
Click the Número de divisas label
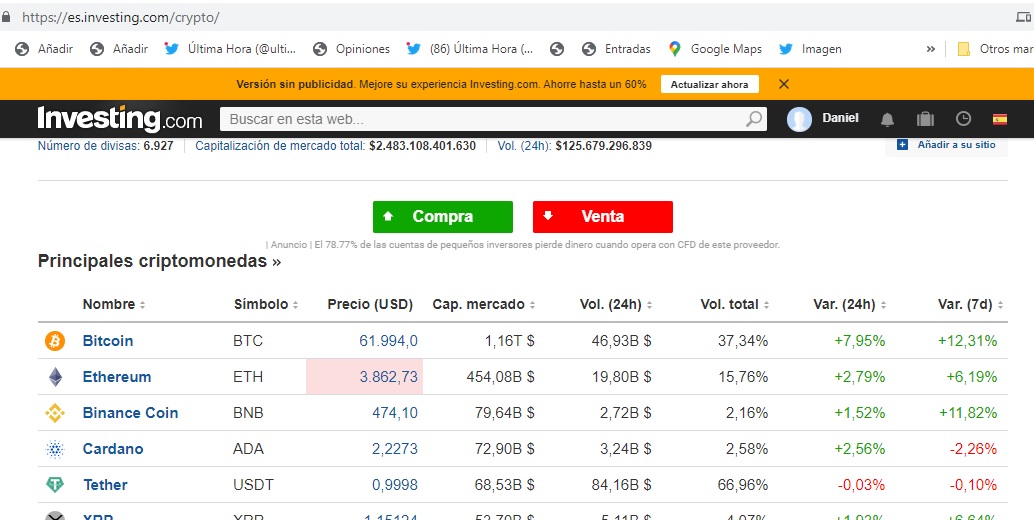pos(89,146)
